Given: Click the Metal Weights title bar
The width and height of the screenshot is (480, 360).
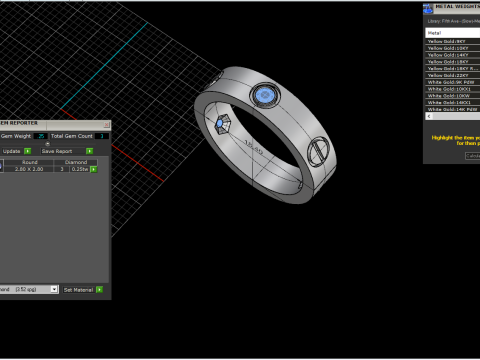Looking at the screenshot, I should pyautogui.click(x=457, y=8).
